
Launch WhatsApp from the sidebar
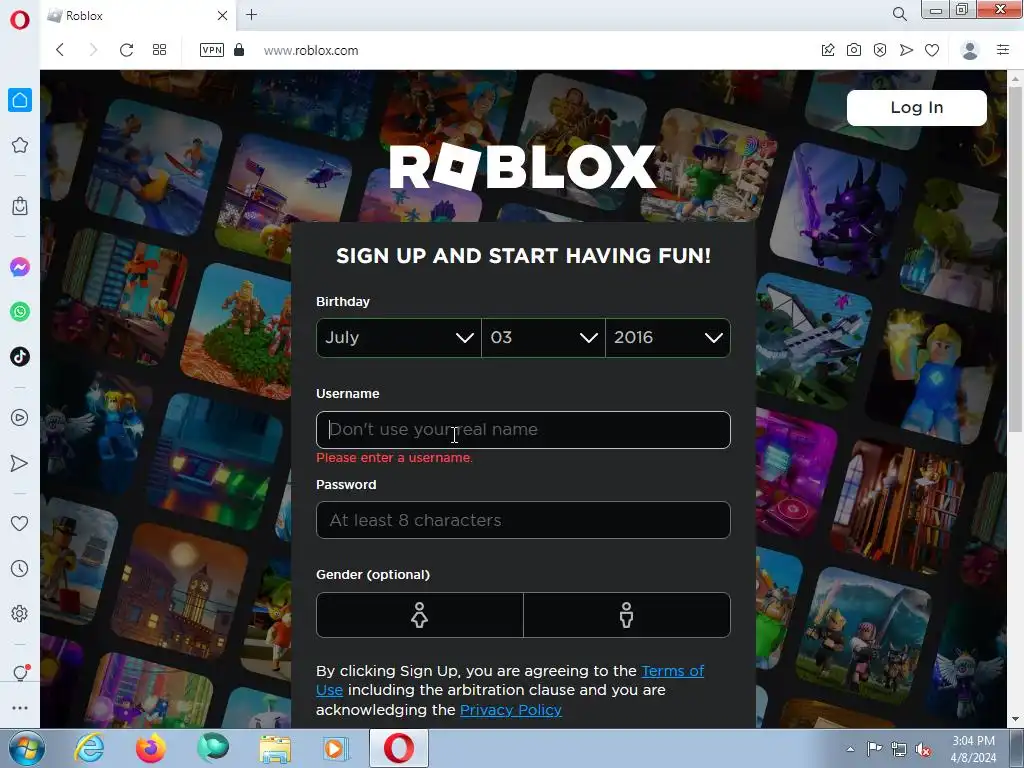[20, 312]
